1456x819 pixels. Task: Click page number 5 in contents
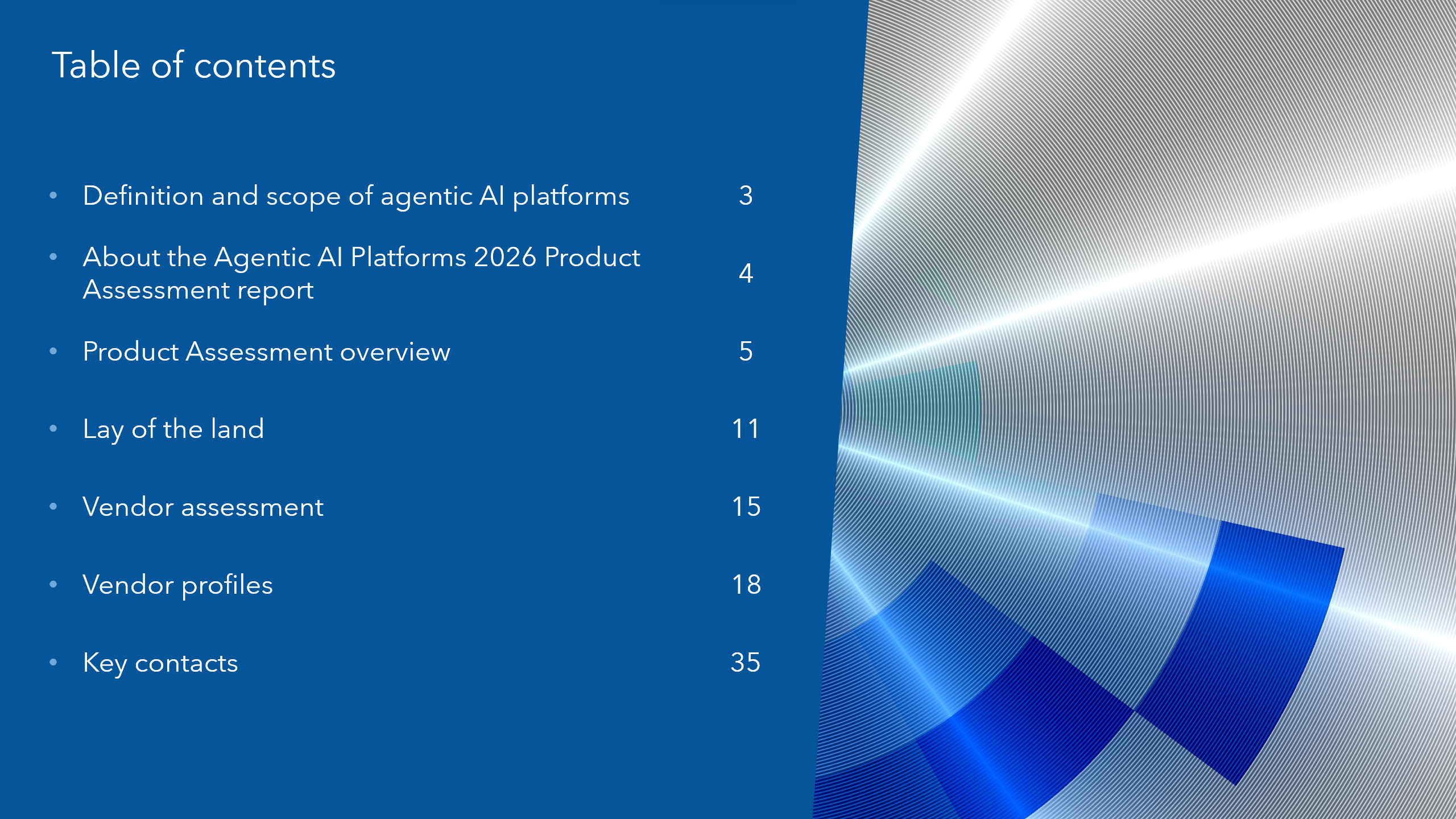tap(746, 351)
